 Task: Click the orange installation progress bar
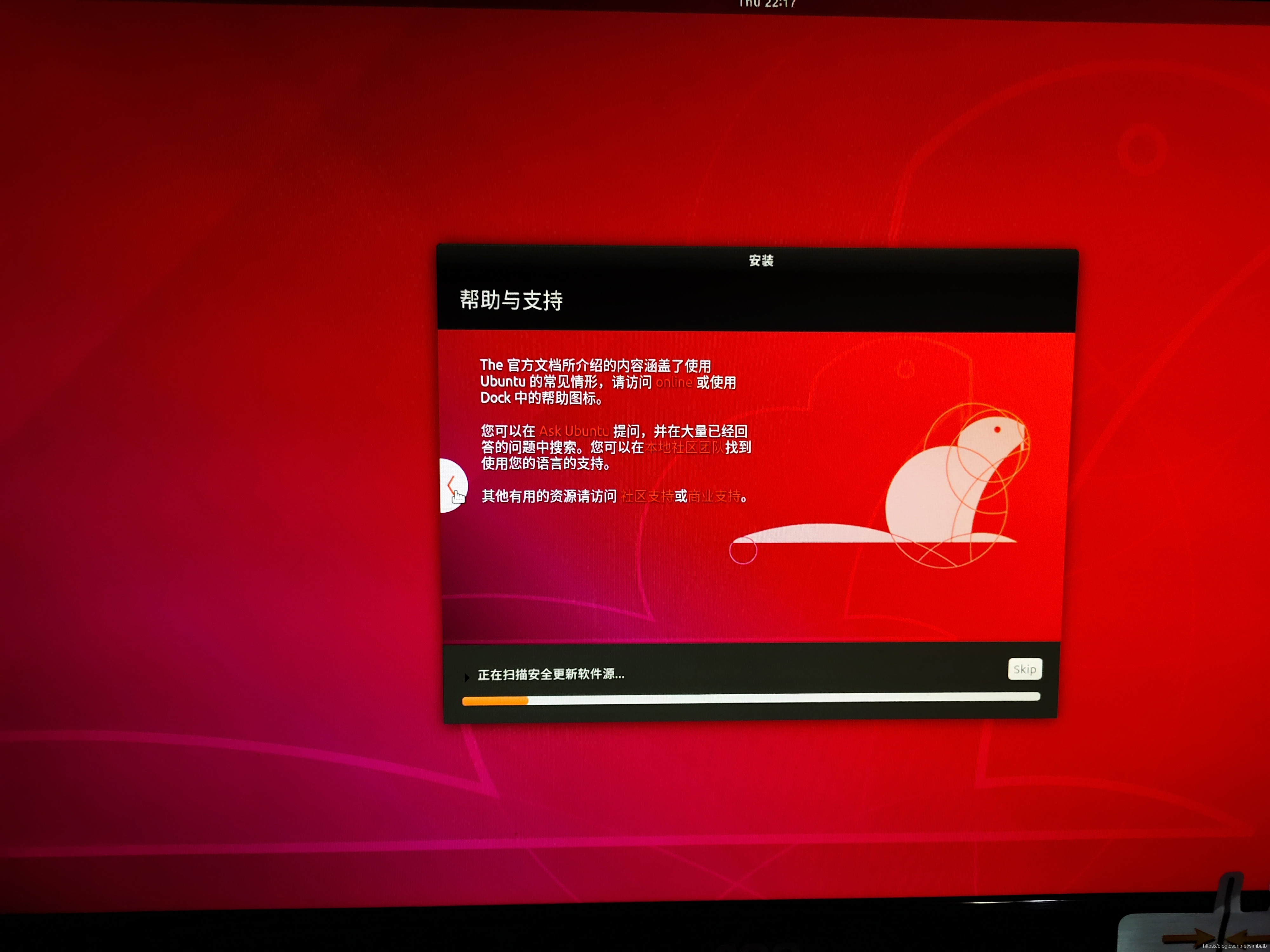(751, 699)
